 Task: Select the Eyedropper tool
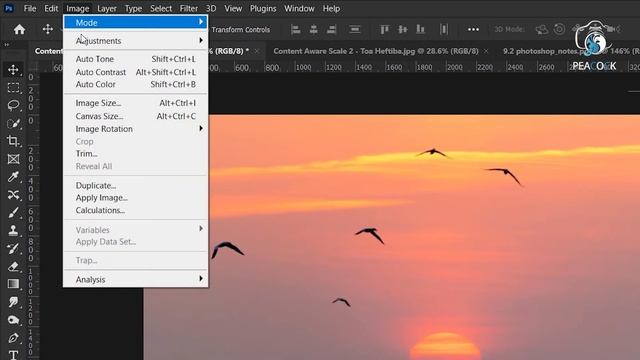(x=13, y=177)
